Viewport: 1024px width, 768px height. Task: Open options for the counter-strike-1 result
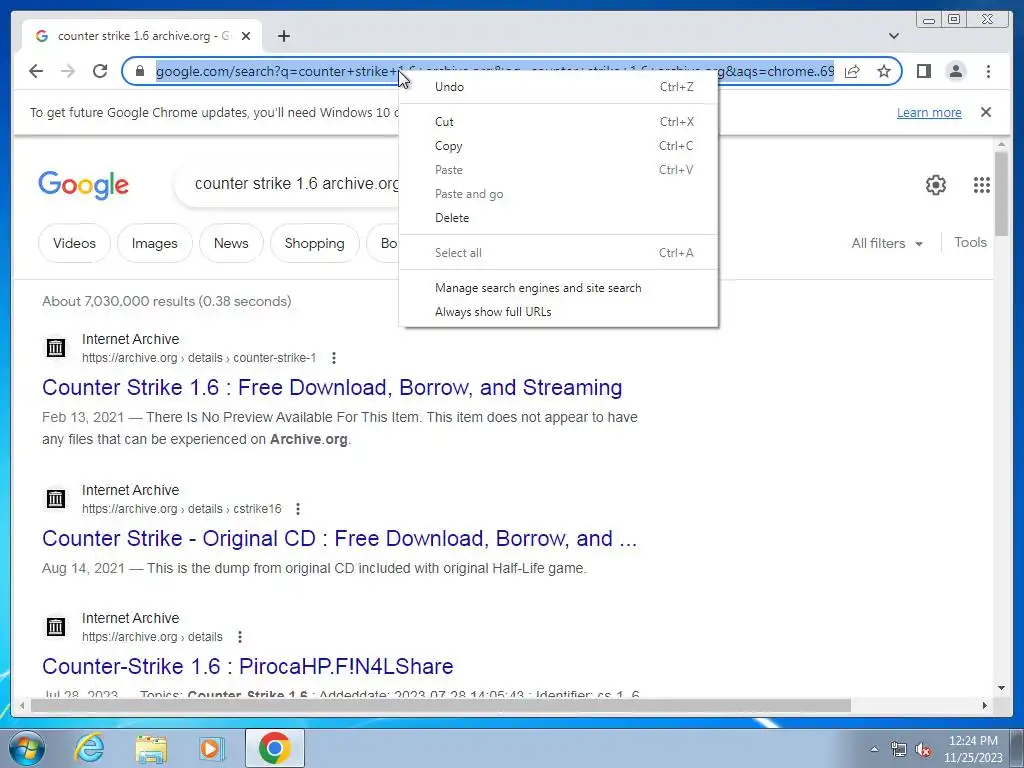pos(334,358)
